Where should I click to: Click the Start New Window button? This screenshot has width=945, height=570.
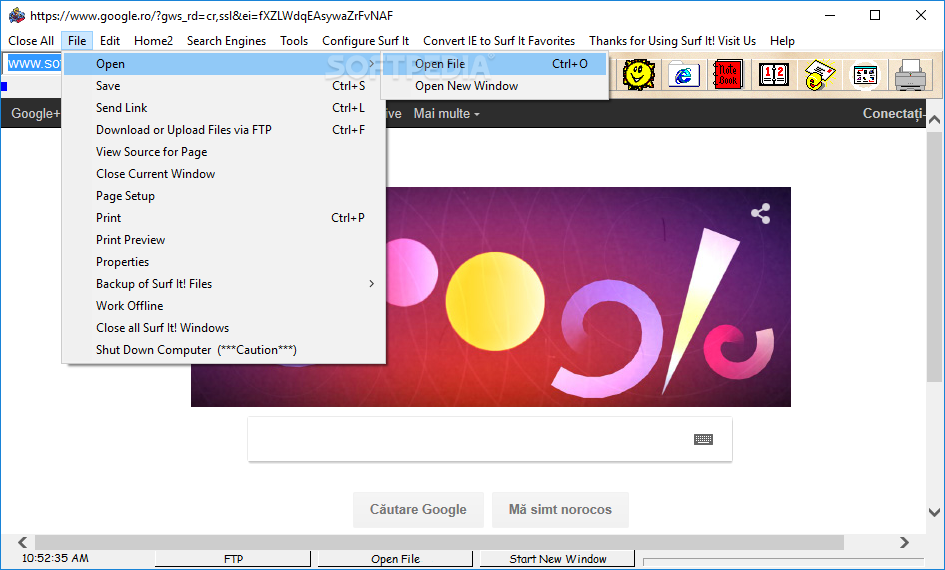557,559
